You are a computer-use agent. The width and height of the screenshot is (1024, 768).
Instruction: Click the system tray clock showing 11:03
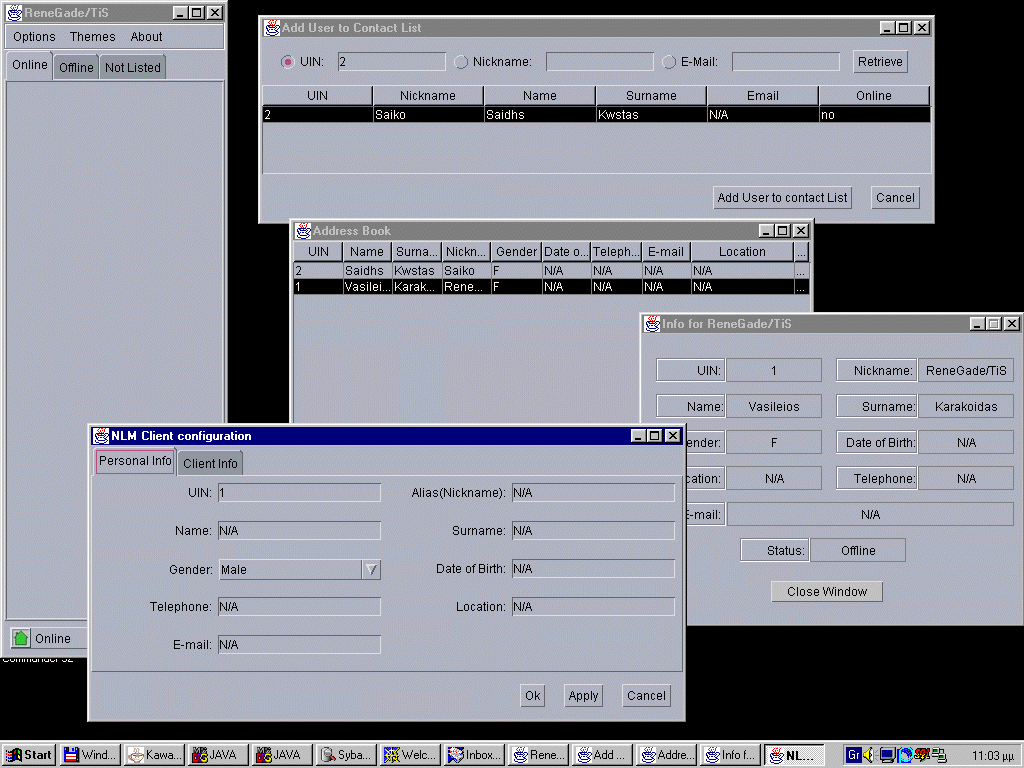pos(993,756)
